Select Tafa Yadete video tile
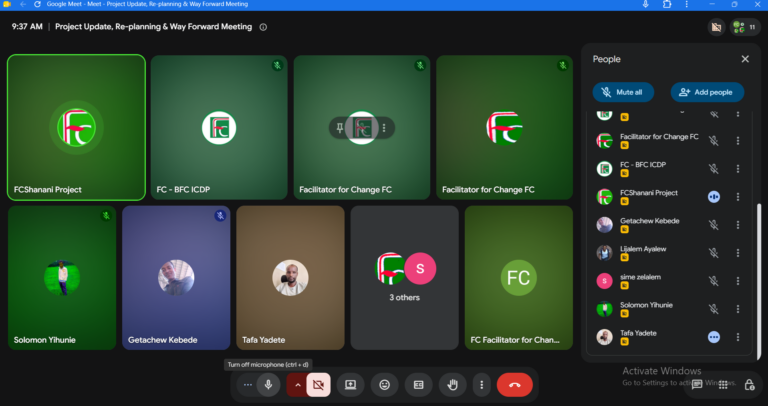768x406 pixels. pos(290,278)
